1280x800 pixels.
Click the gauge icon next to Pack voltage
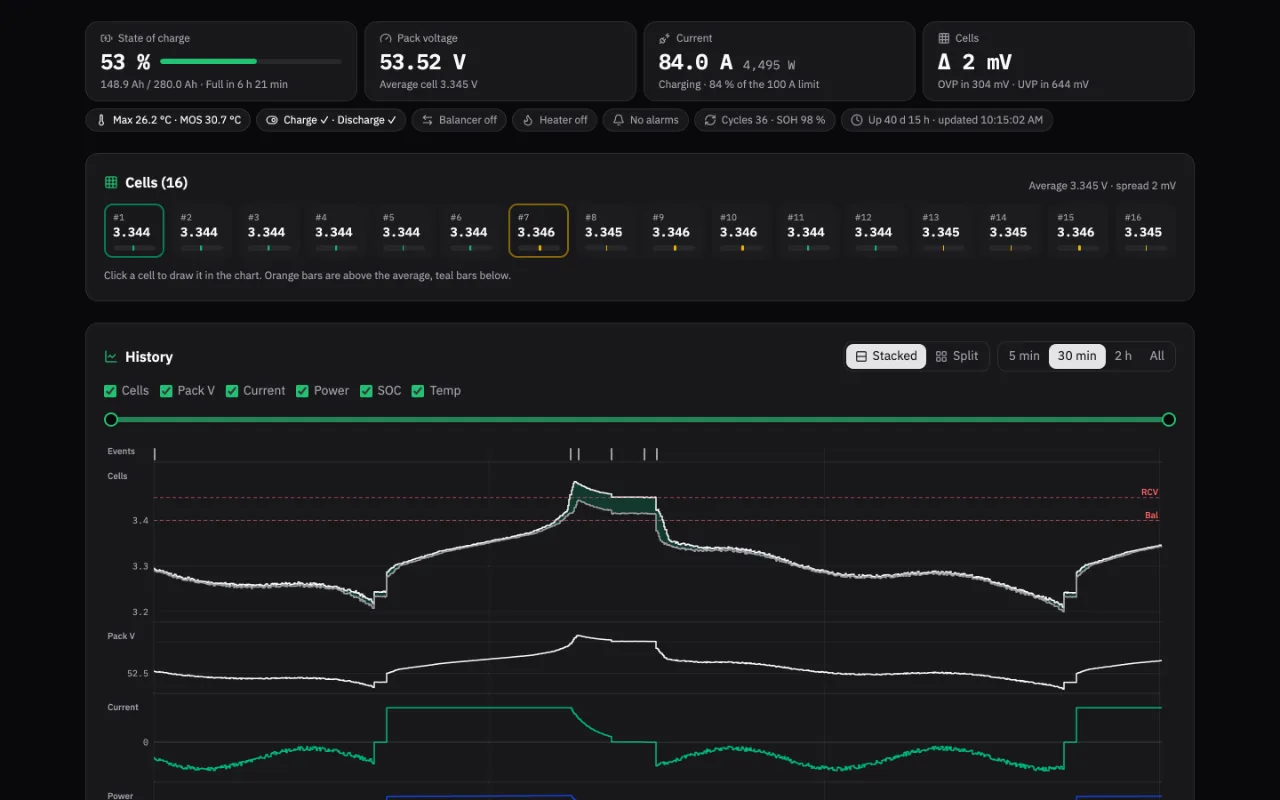click(385, 38)
